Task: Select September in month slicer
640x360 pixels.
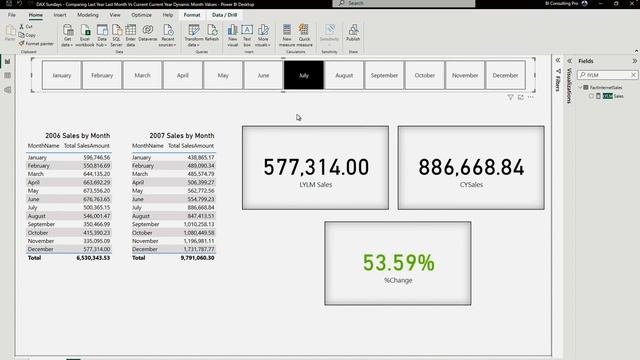Action: pos(384,75)
